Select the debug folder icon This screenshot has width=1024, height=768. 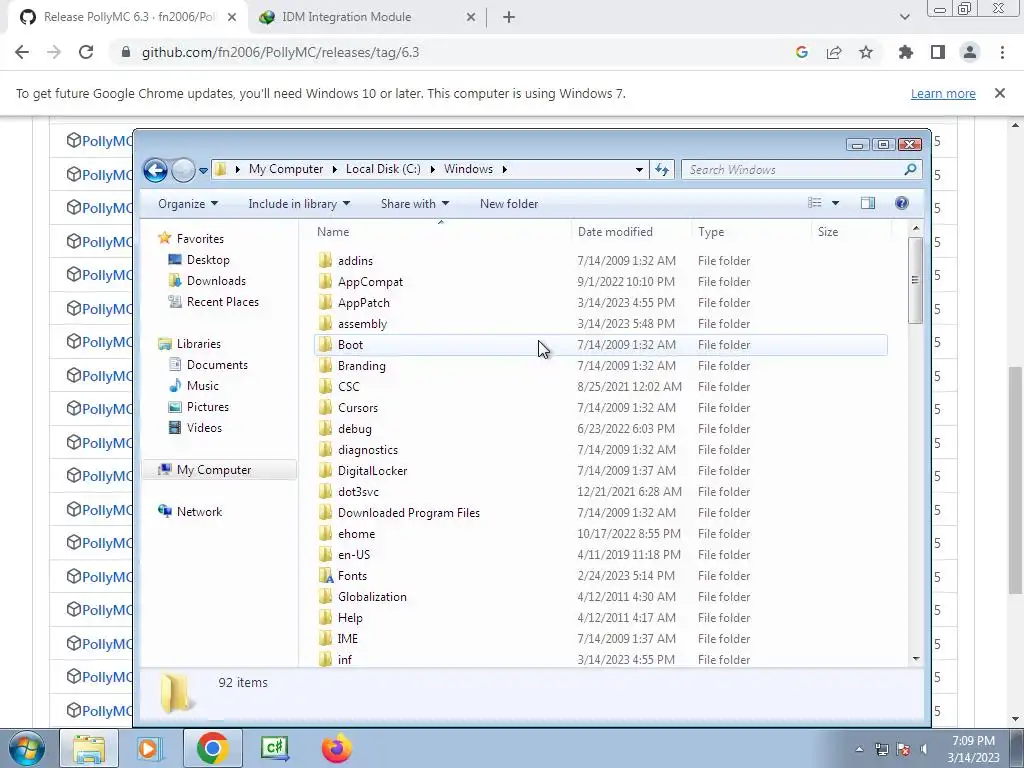tap(325, 428)
